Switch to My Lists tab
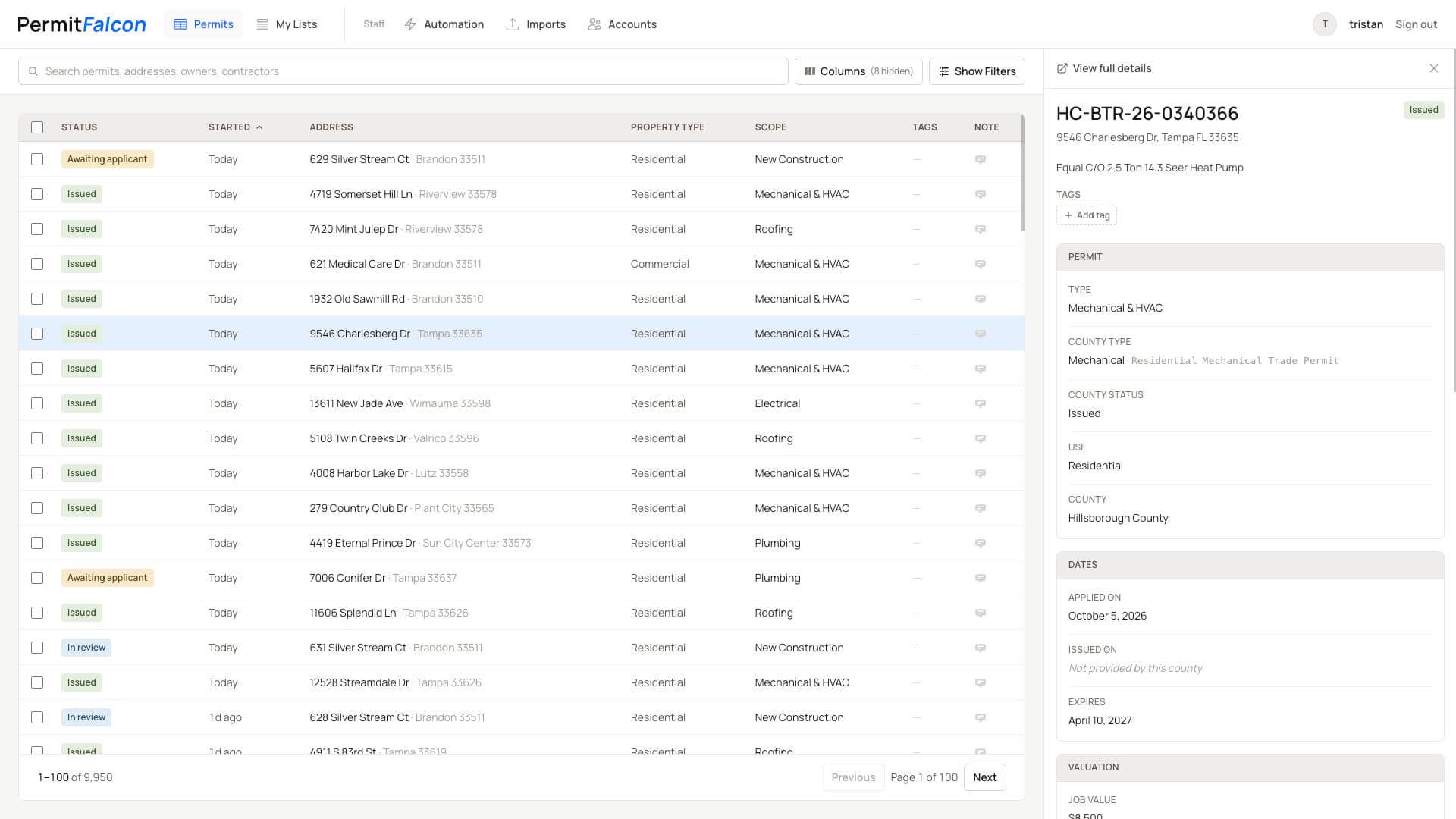 [x=287, y=24]
